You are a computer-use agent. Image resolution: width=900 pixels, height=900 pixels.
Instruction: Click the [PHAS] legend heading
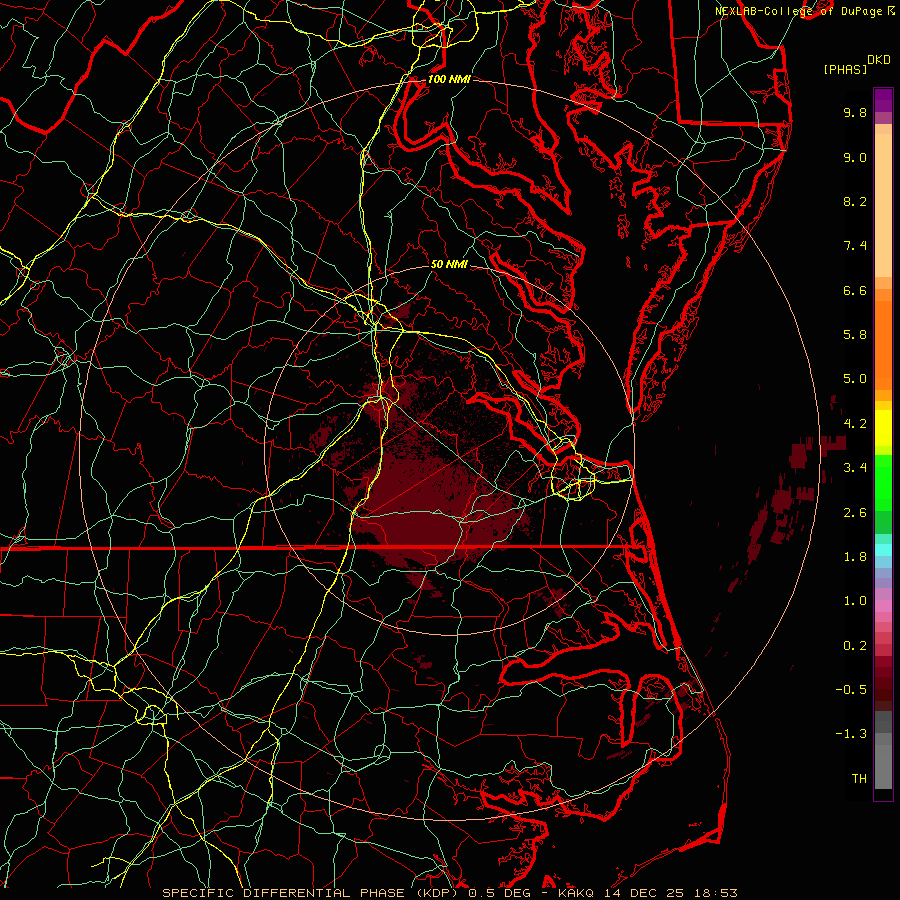click(x=845, y=69)
